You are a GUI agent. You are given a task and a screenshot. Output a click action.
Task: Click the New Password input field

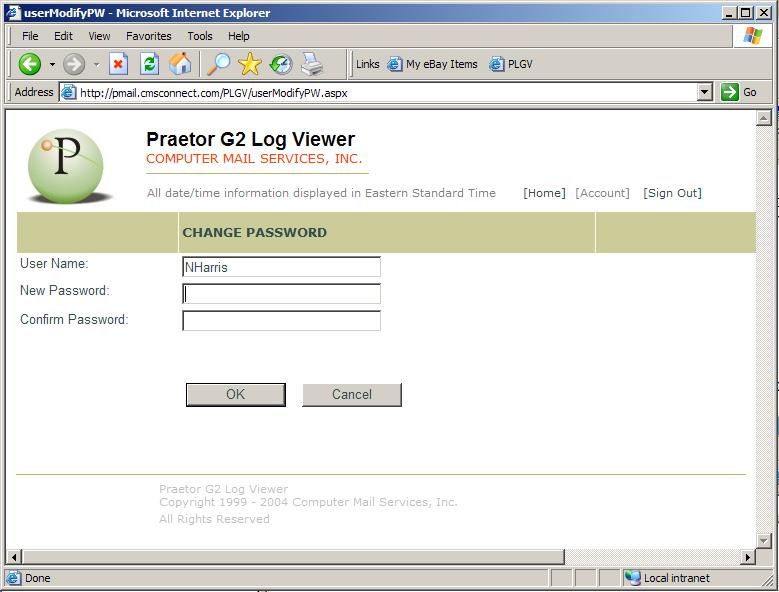(281, 294)
